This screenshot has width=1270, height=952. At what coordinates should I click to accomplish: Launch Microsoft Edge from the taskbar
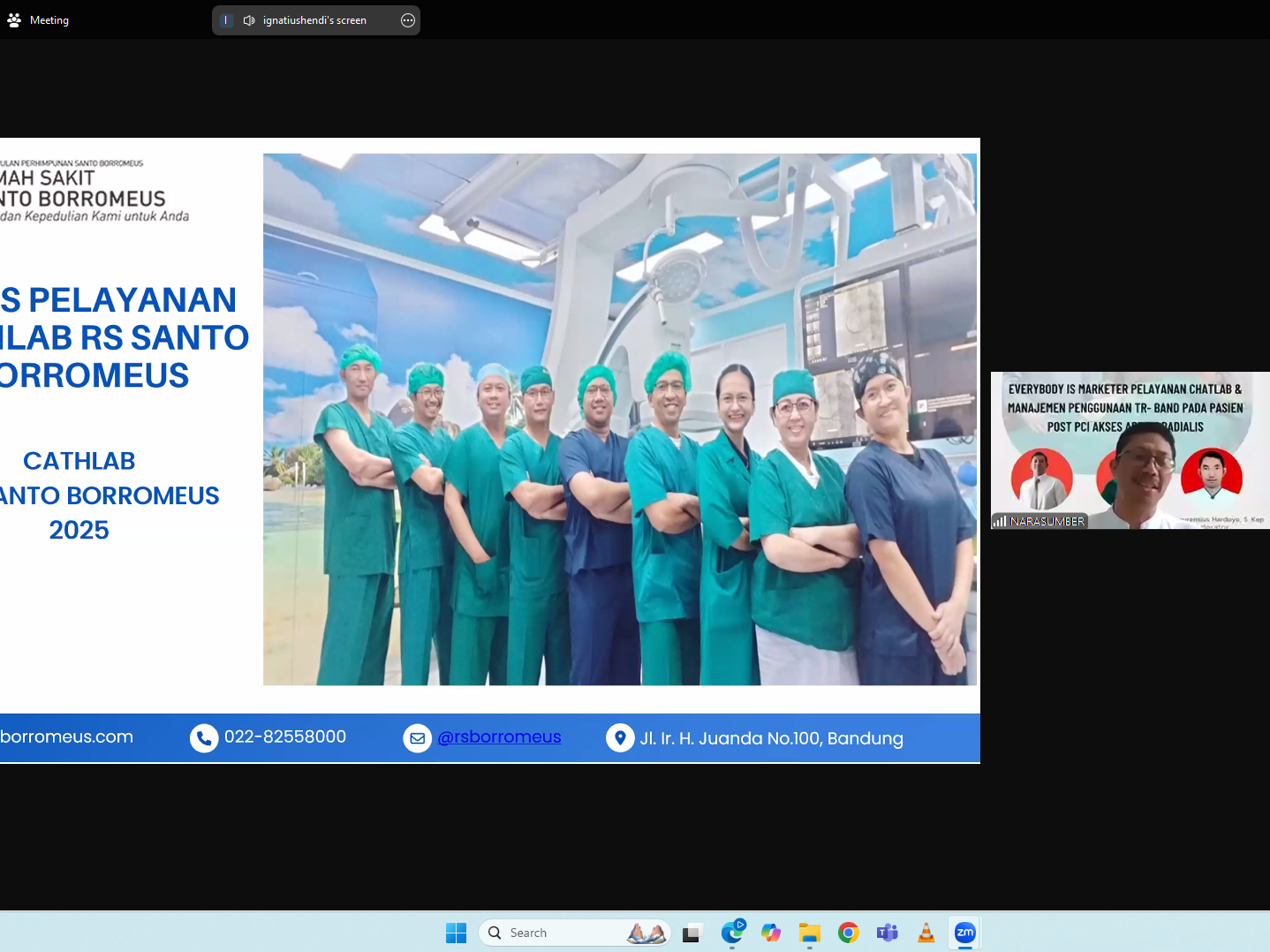[732, 933]
